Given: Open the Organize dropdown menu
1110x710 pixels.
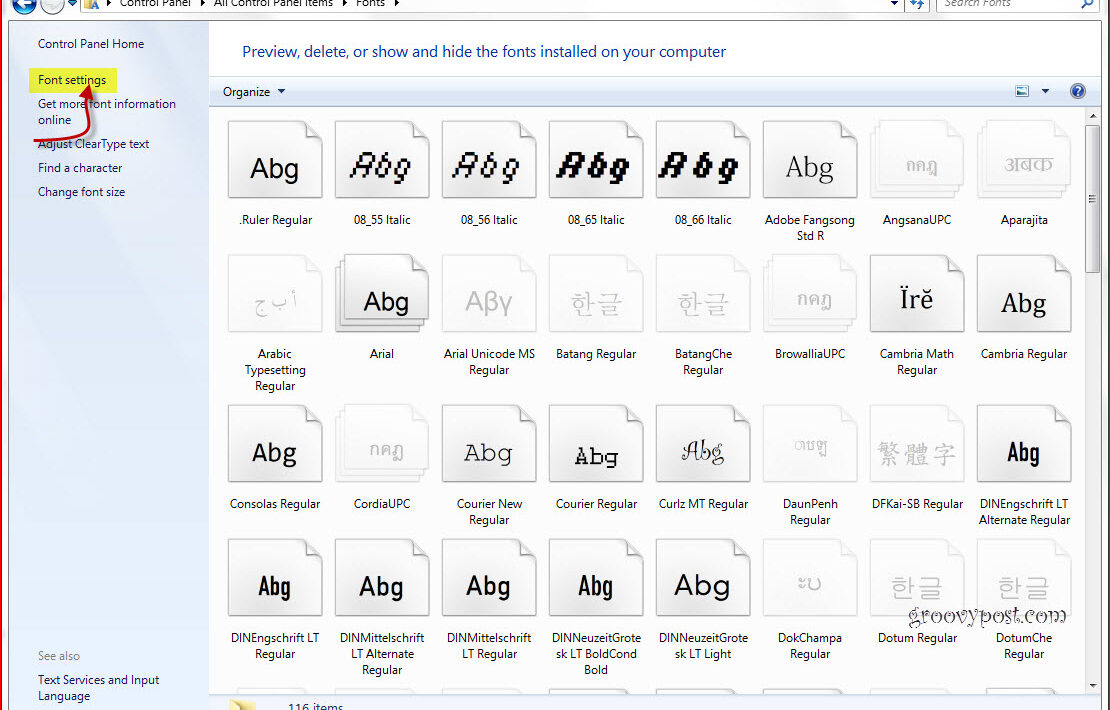Looking at the screenshot, I should tap(253, 91).
